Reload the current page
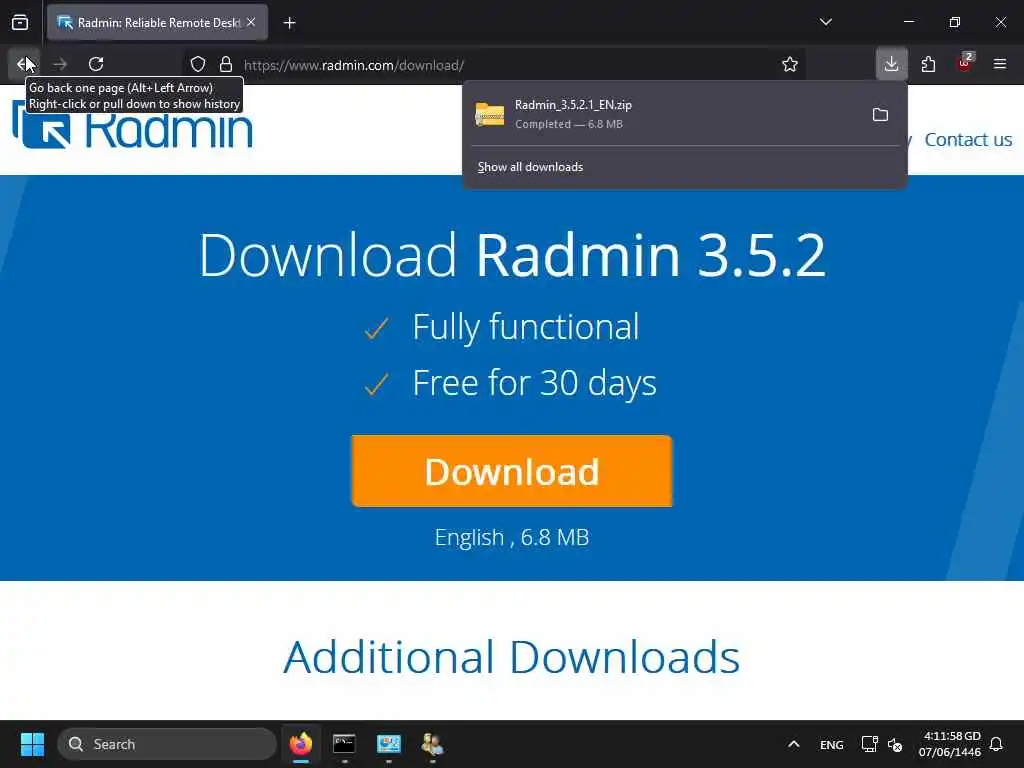 tap(96, 64)
